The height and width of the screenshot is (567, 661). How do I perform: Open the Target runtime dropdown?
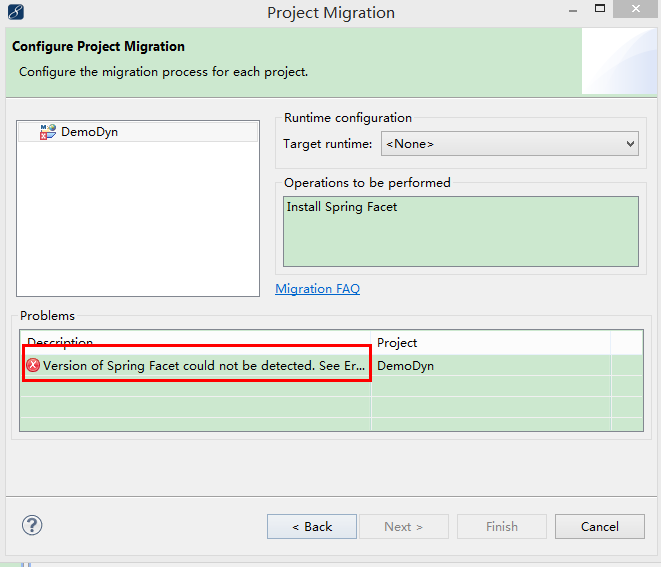pyautogui.click(x=510, y=144)
